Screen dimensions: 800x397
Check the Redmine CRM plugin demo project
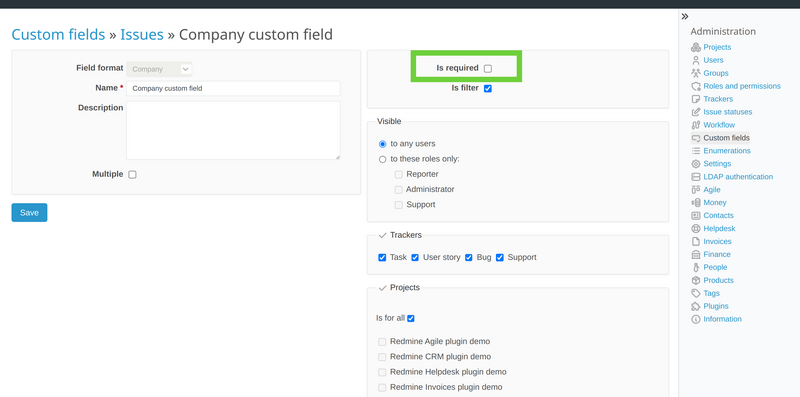pos(382,357)
